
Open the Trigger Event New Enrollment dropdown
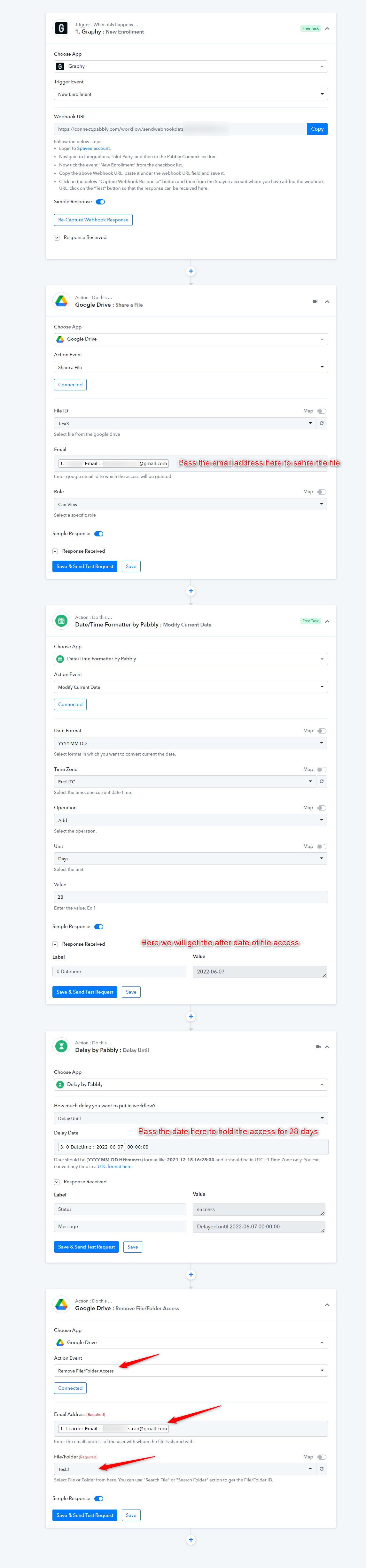(x=191, y=94)
